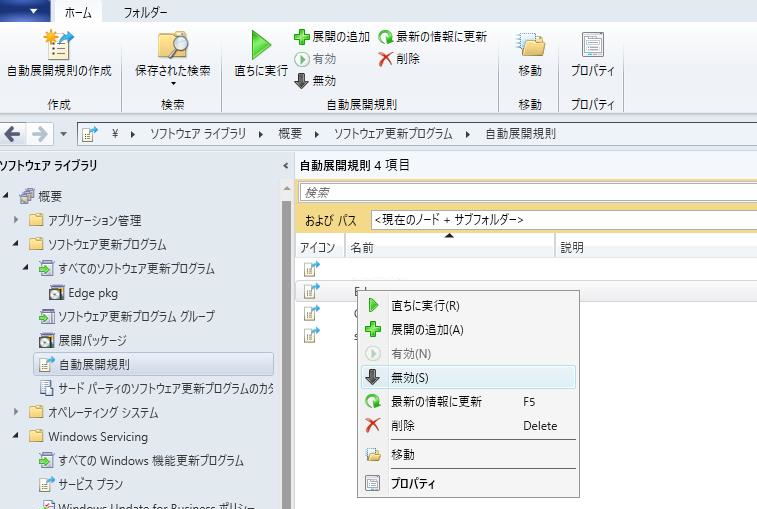
Task: Select プロパティ in the context menu
Action: point(413,483)
